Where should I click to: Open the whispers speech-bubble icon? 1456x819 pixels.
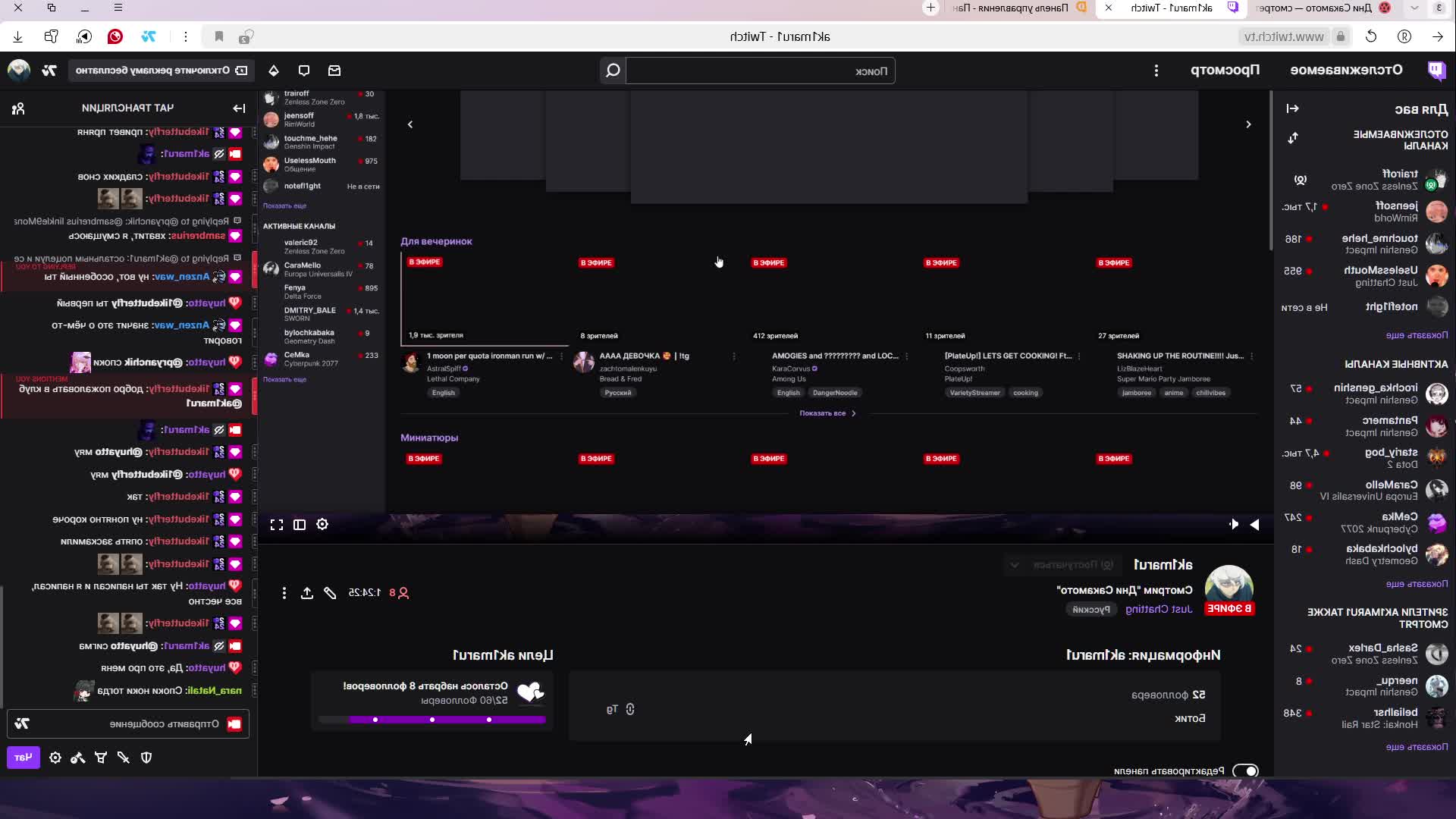pos(304,71)
